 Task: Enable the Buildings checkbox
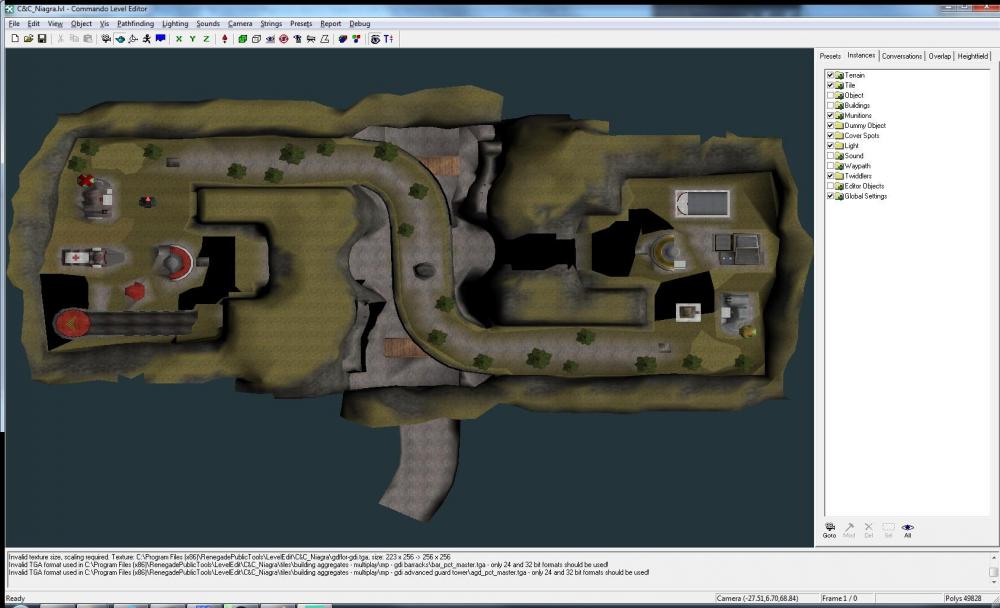coord(829,105)
